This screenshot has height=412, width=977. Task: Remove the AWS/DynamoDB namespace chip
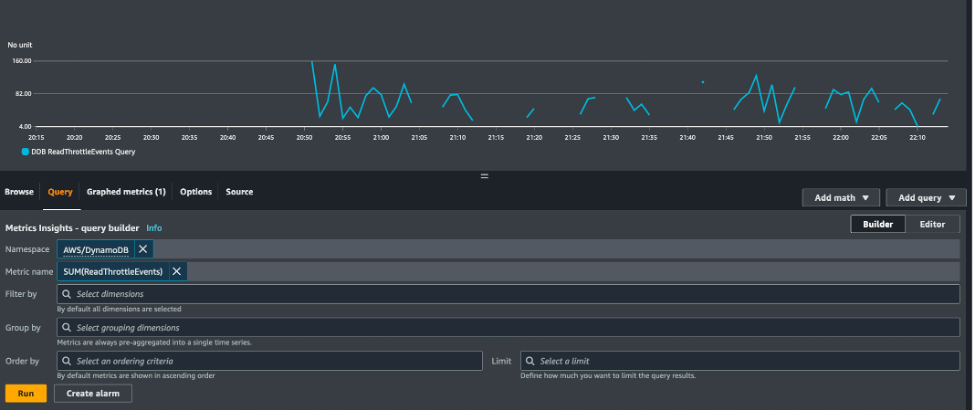[x=143, y=249]
